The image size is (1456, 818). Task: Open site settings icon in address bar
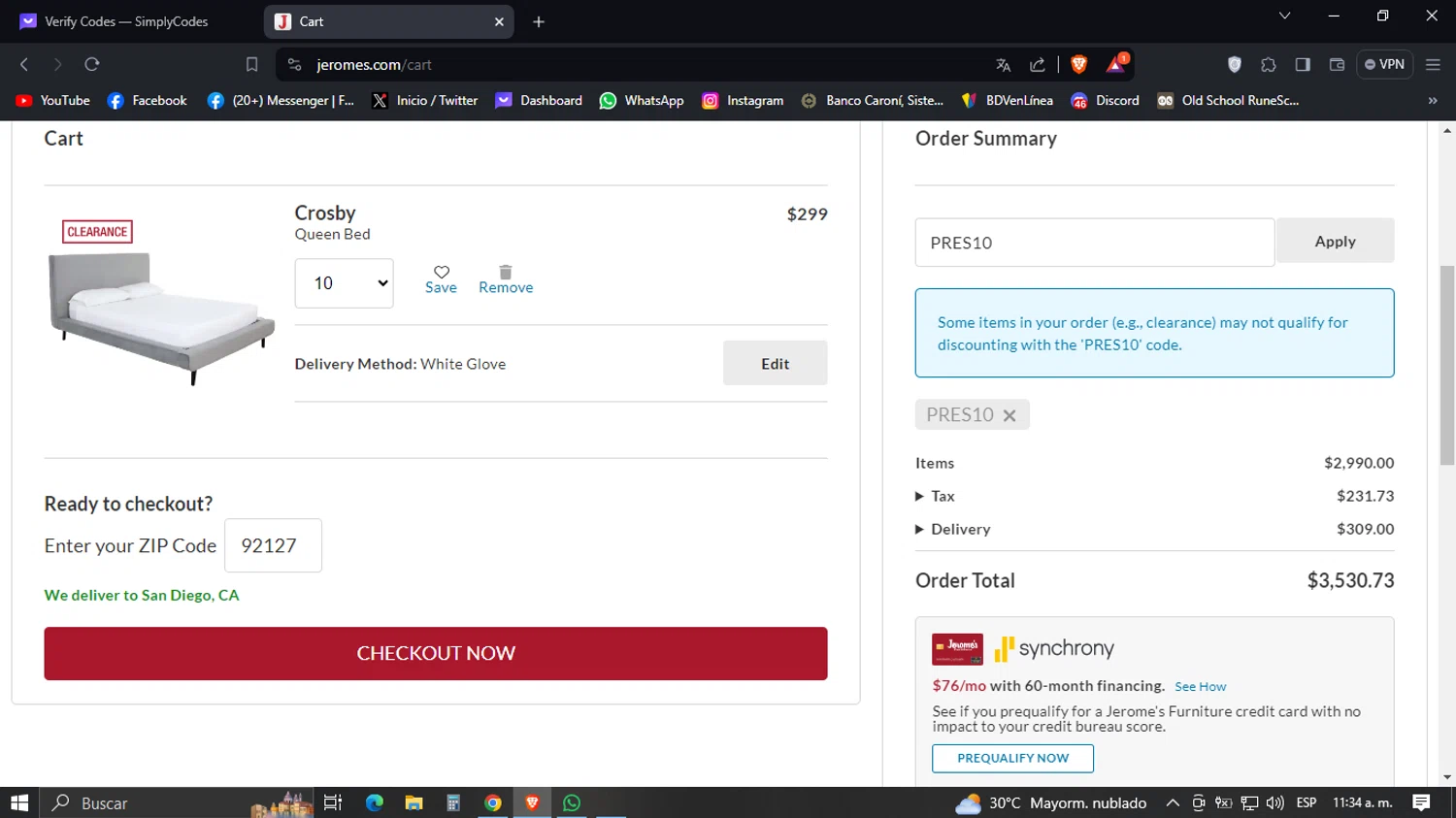[295, 65]
